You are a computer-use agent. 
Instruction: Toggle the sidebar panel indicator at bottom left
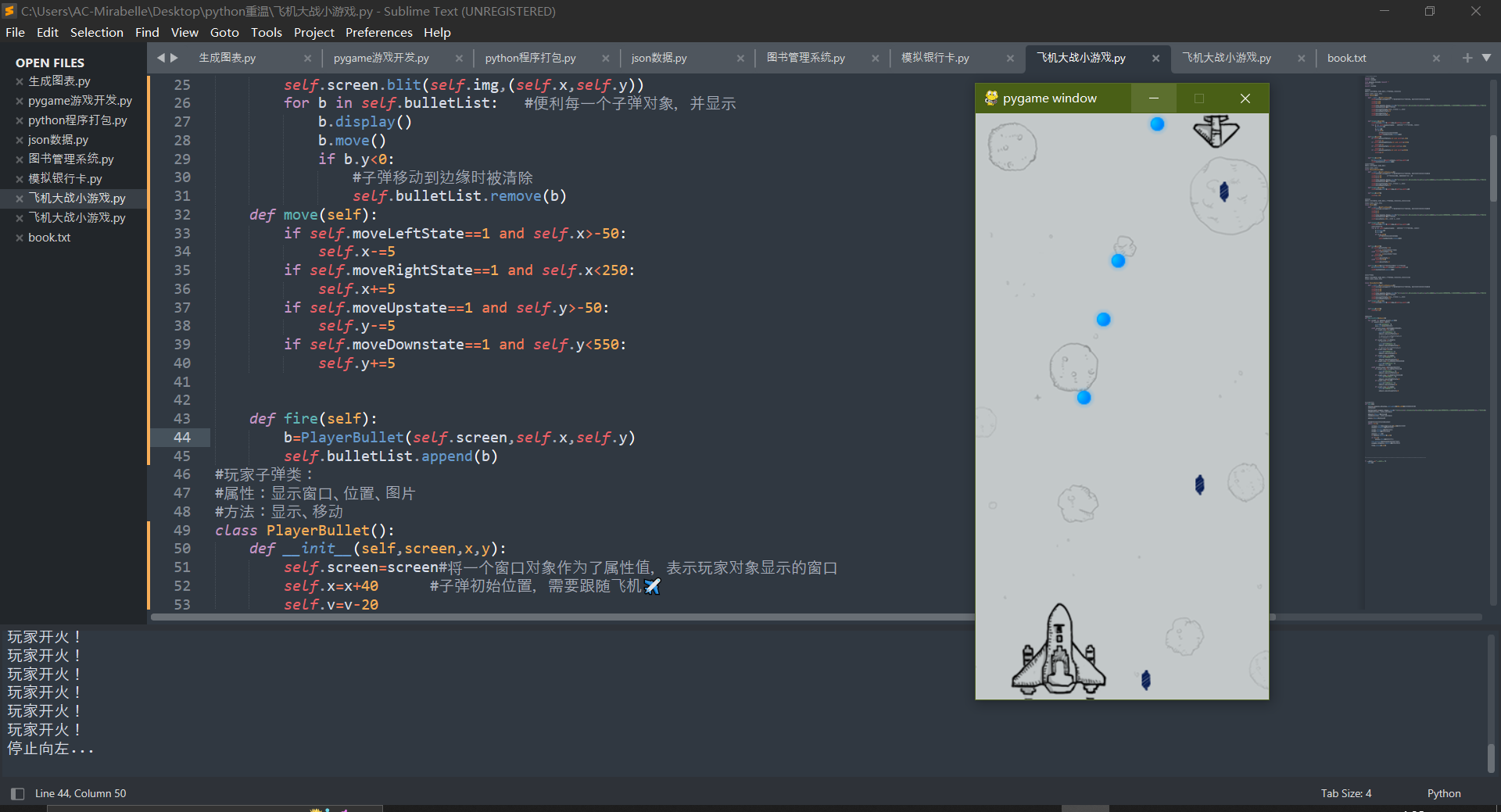[x=16, y=792]
